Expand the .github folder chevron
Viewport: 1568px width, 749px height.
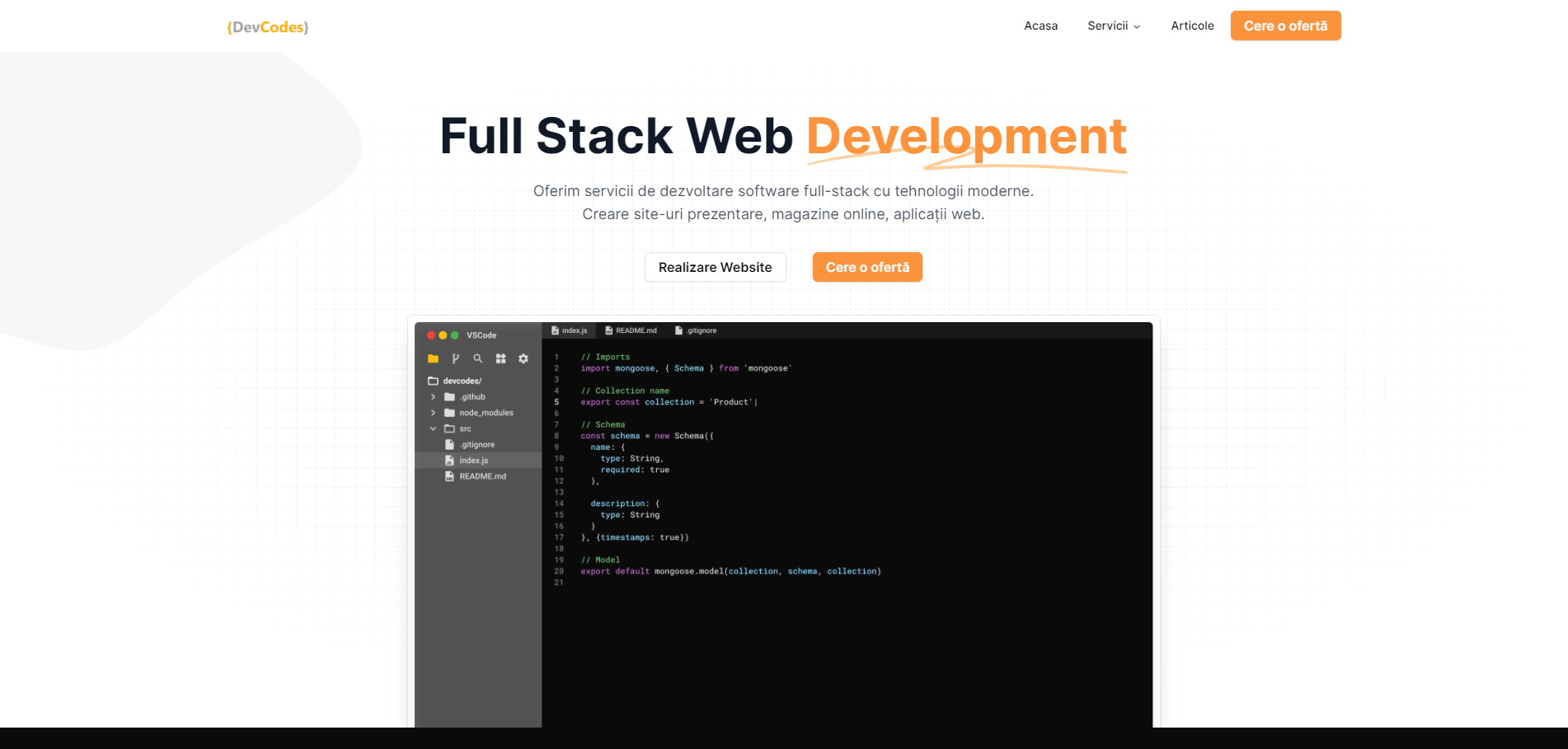[x=433, y=397]
